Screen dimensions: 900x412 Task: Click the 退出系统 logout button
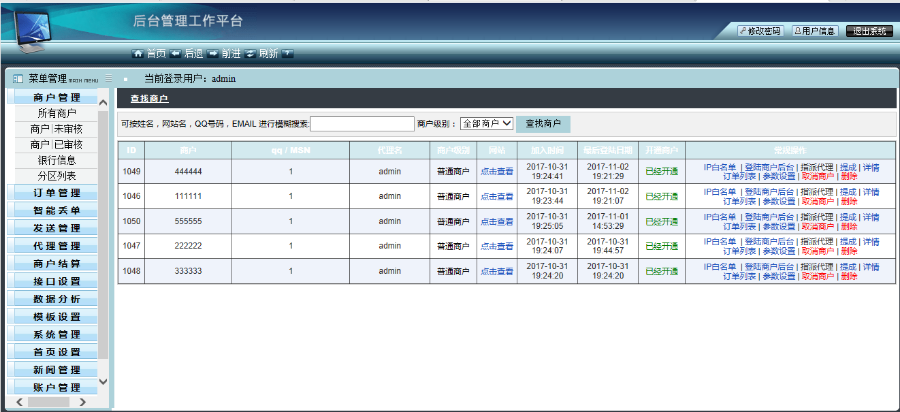point(868,31)
